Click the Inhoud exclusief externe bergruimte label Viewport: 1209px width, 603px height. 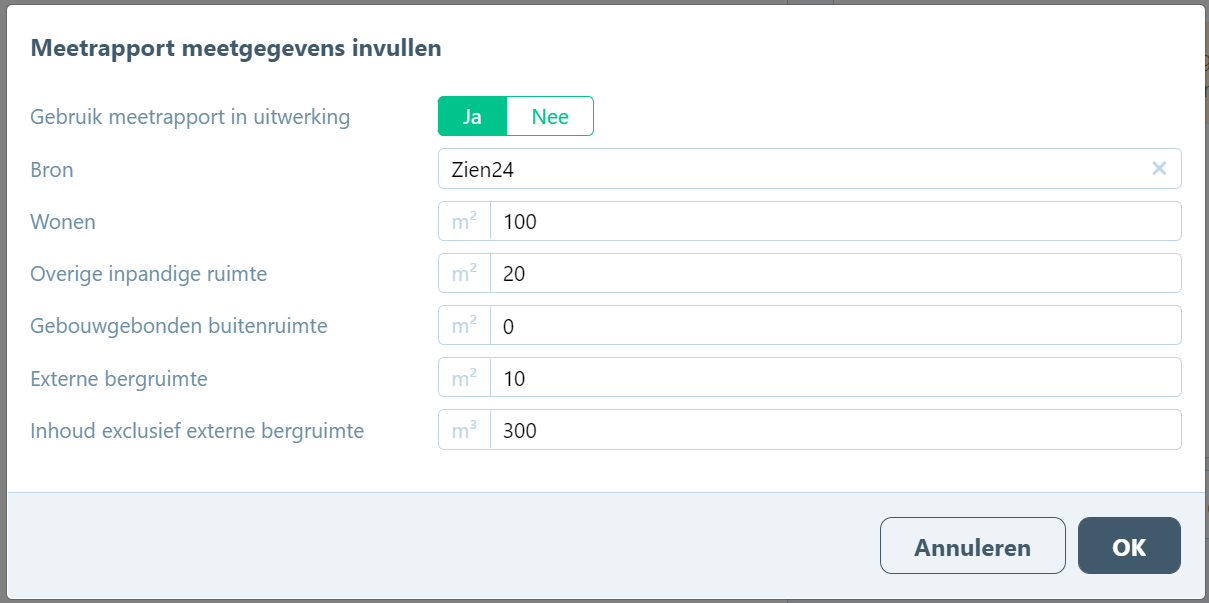pos(197,431)
